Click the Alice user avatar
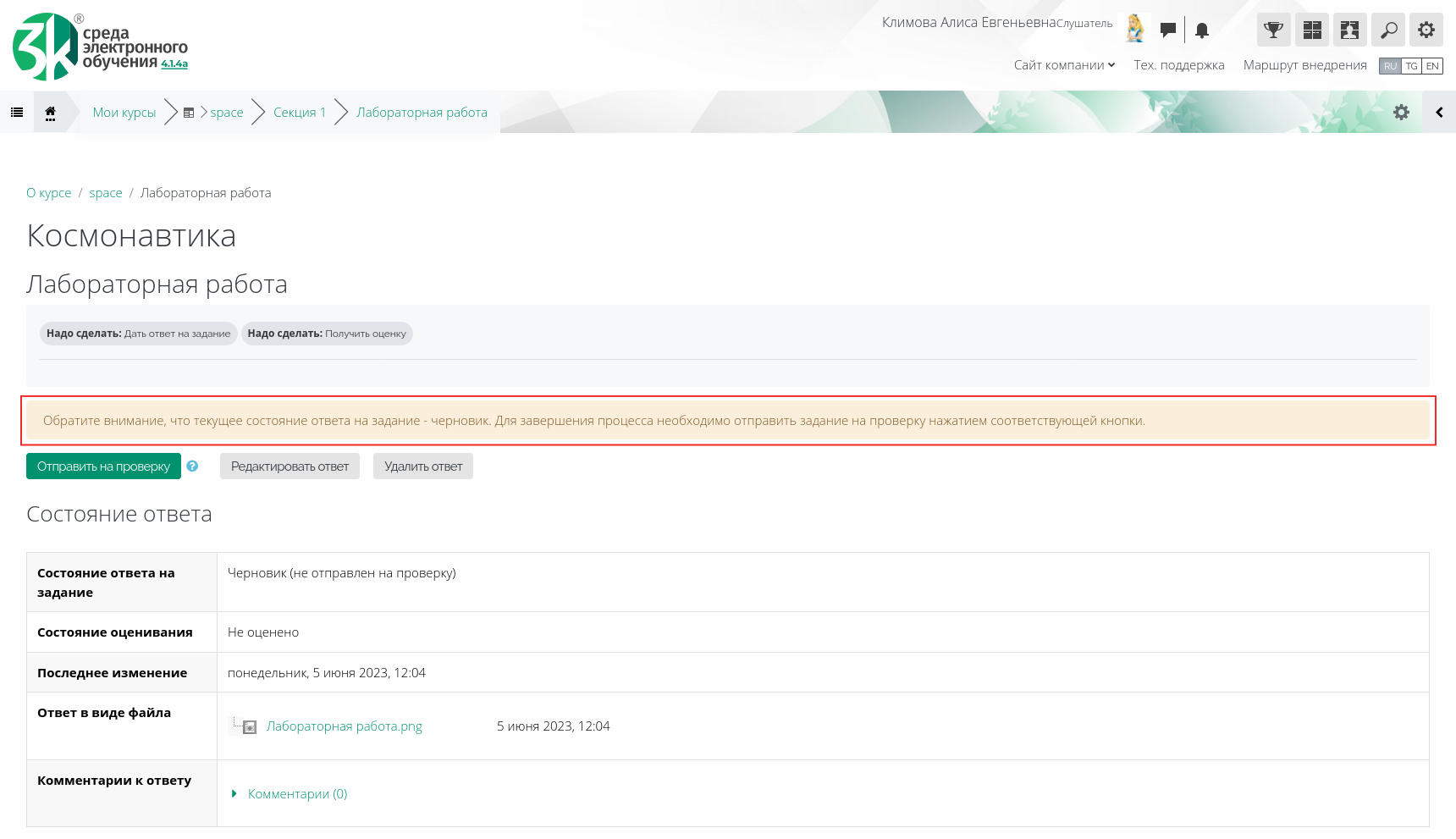The height and width of the screenshot is (839, 1456). pyautogui.click(x=1135, y=29)
